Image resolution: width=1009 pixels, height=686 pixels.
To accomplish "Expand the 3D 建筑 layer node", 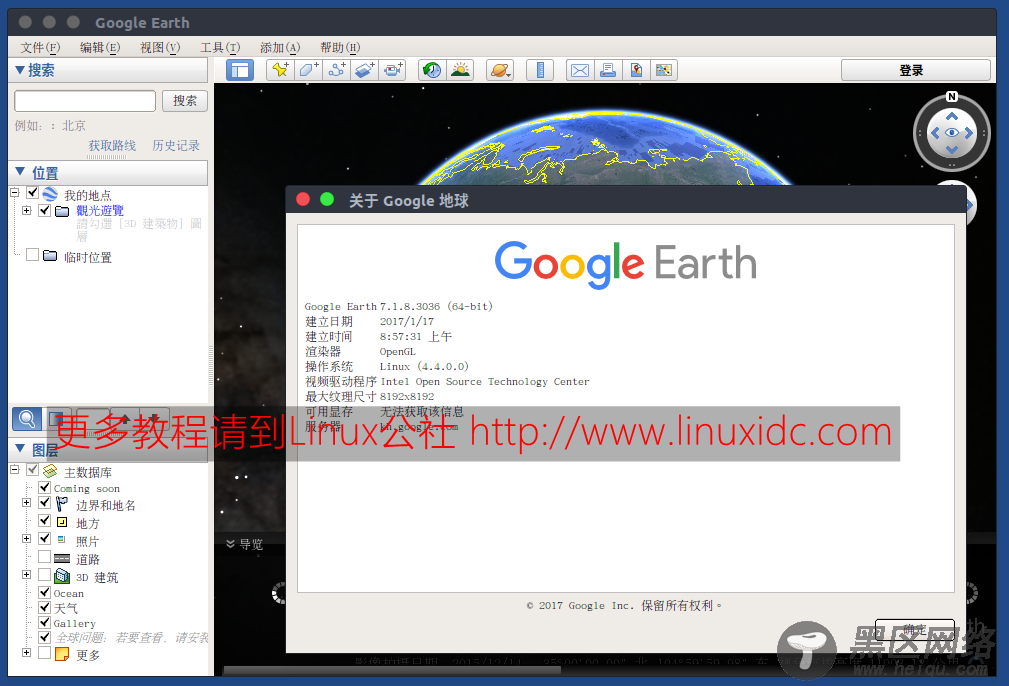I will [x=26, y=575].
